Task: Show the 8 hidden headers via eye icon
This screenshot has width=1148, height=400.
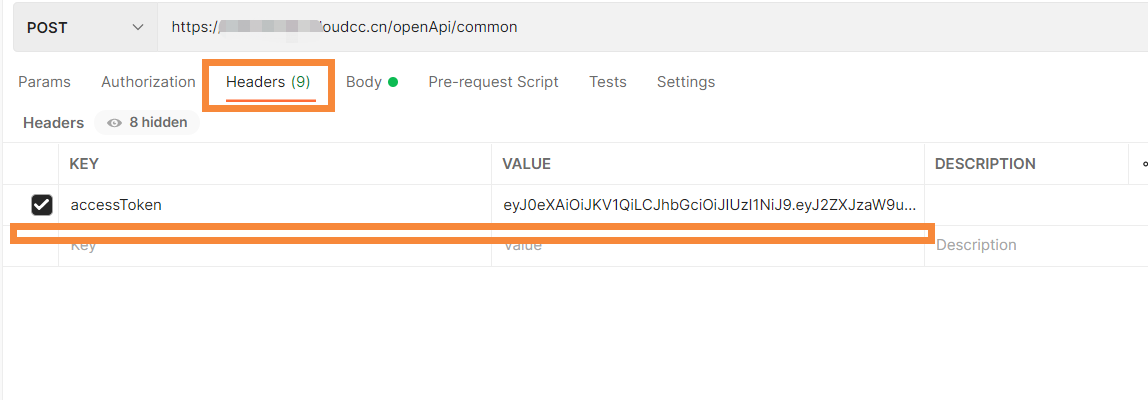Action: 148,123
